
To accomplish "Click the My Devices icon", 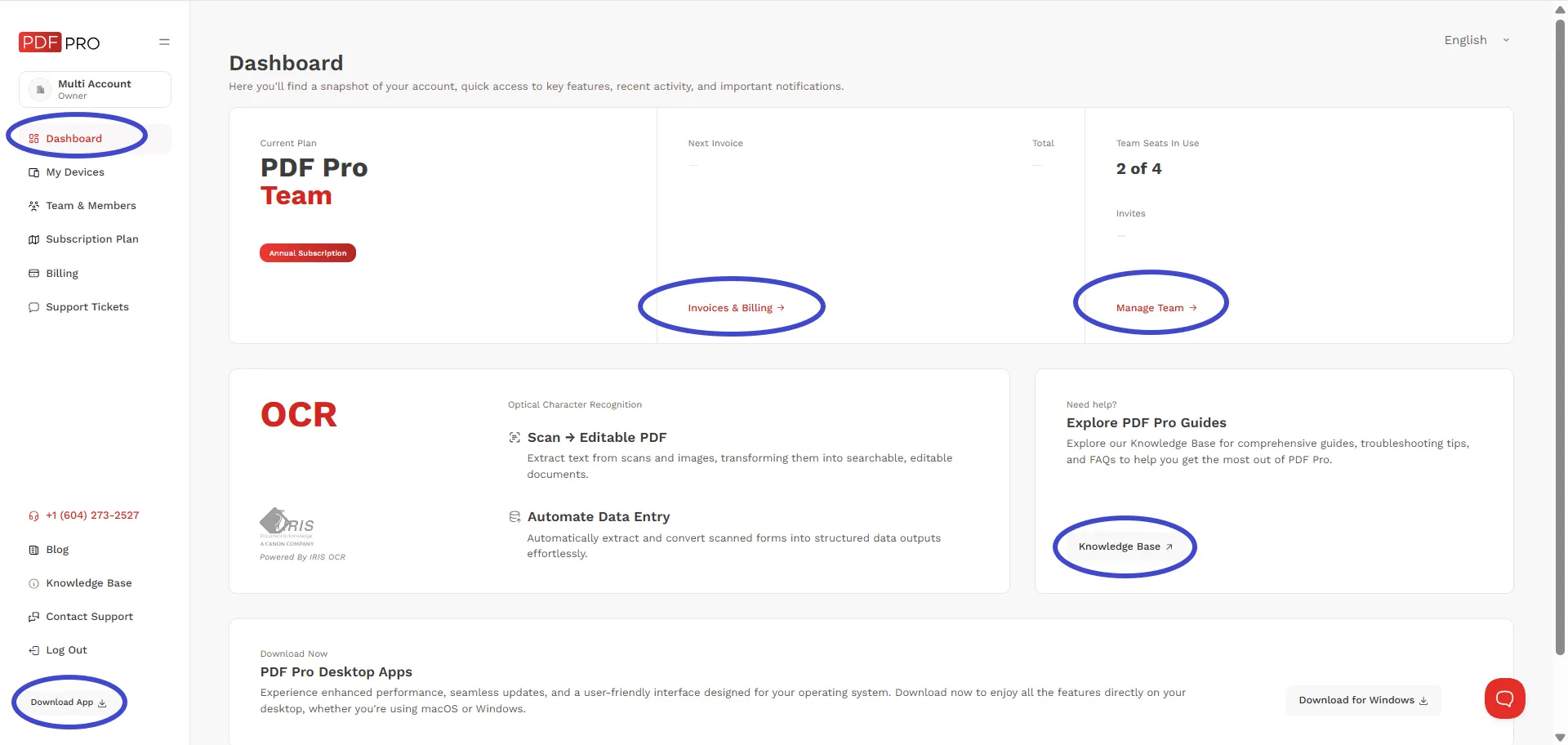I will tap(33, 172).
